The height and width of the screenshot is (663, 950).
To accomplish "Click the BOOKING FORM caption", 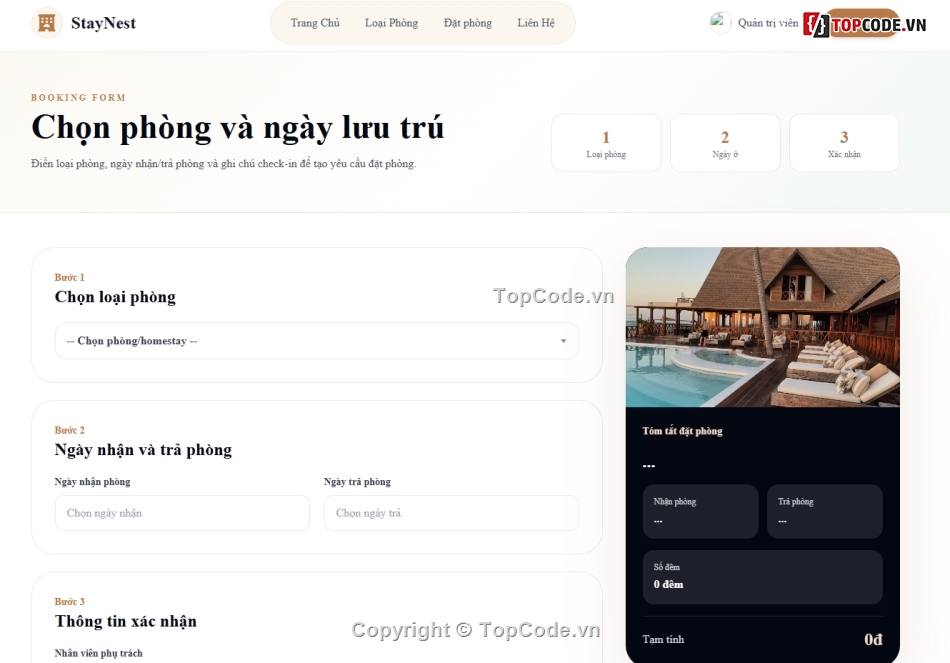I will (78, 98).
